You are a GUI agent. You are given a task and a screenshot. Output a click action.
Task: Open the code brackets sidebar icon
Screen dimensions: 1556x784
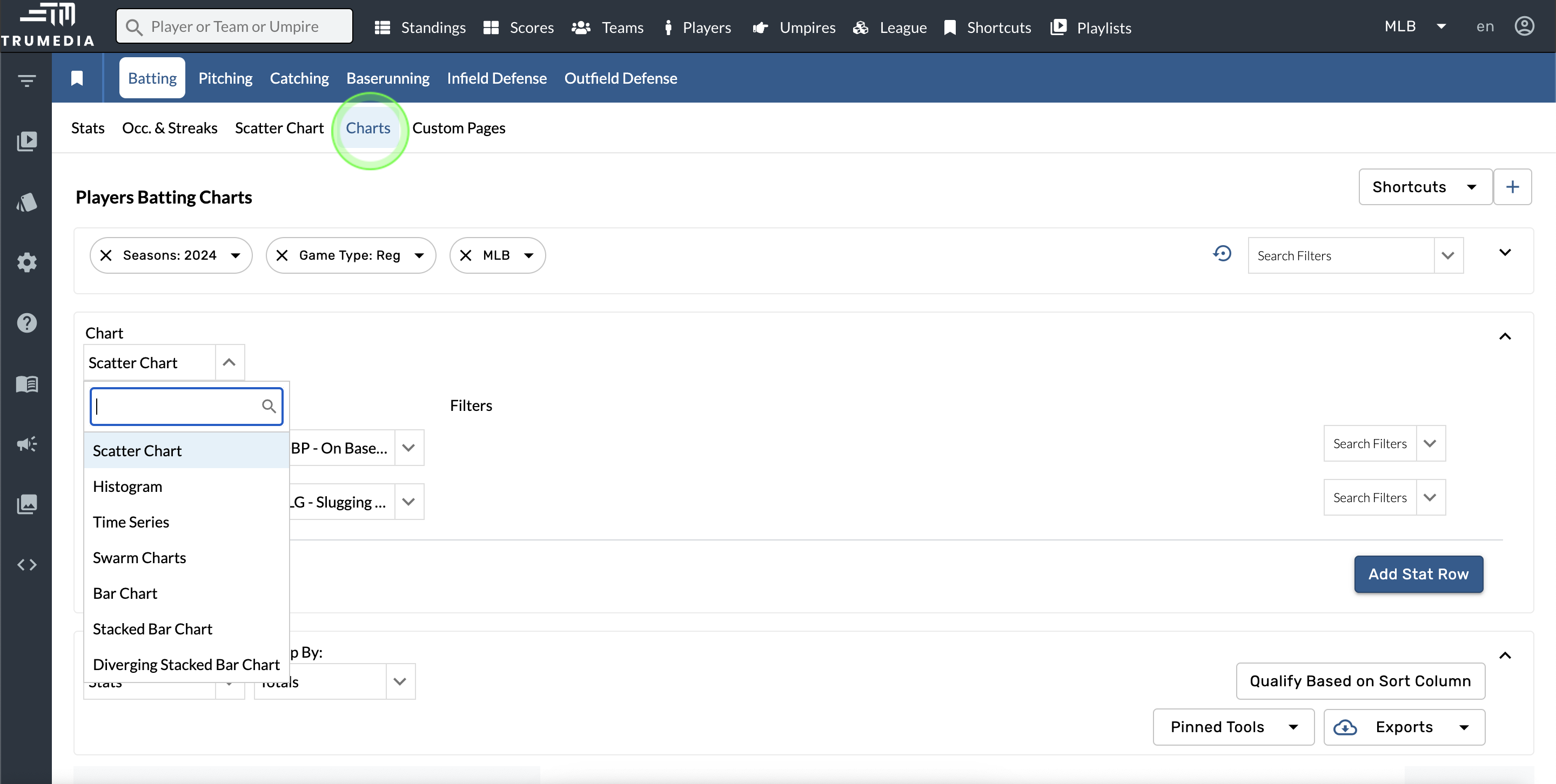pyautogui.click(x=26, y=565)
